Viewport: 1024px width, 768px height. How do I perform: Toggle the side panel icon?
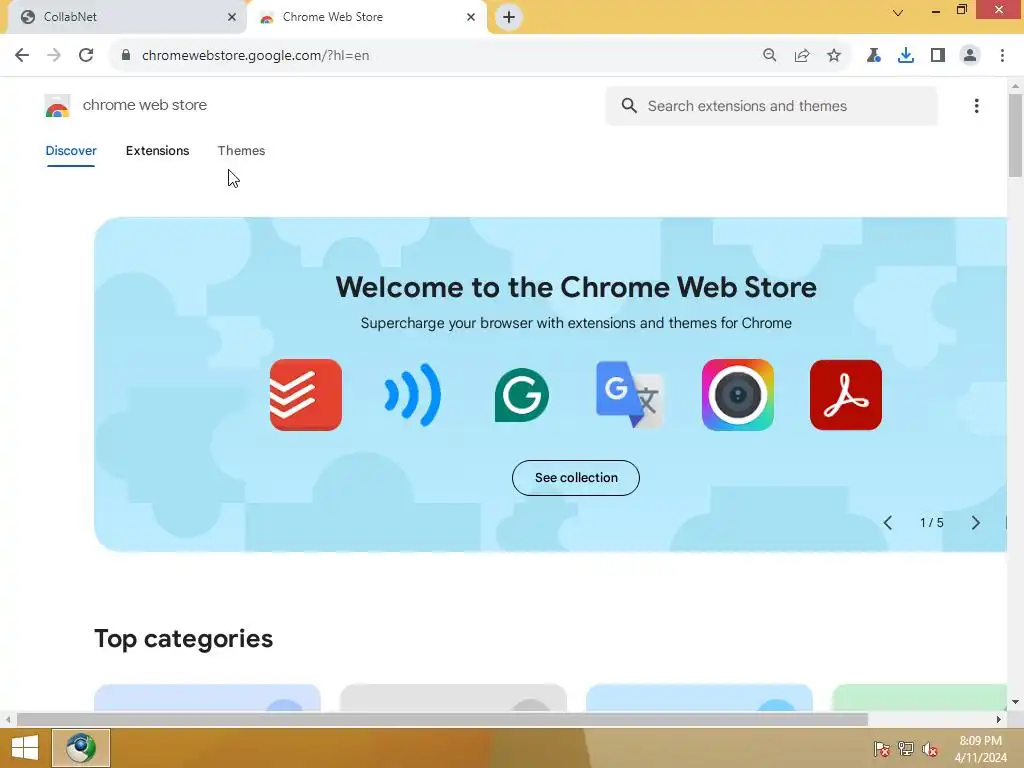coord(937,56)
